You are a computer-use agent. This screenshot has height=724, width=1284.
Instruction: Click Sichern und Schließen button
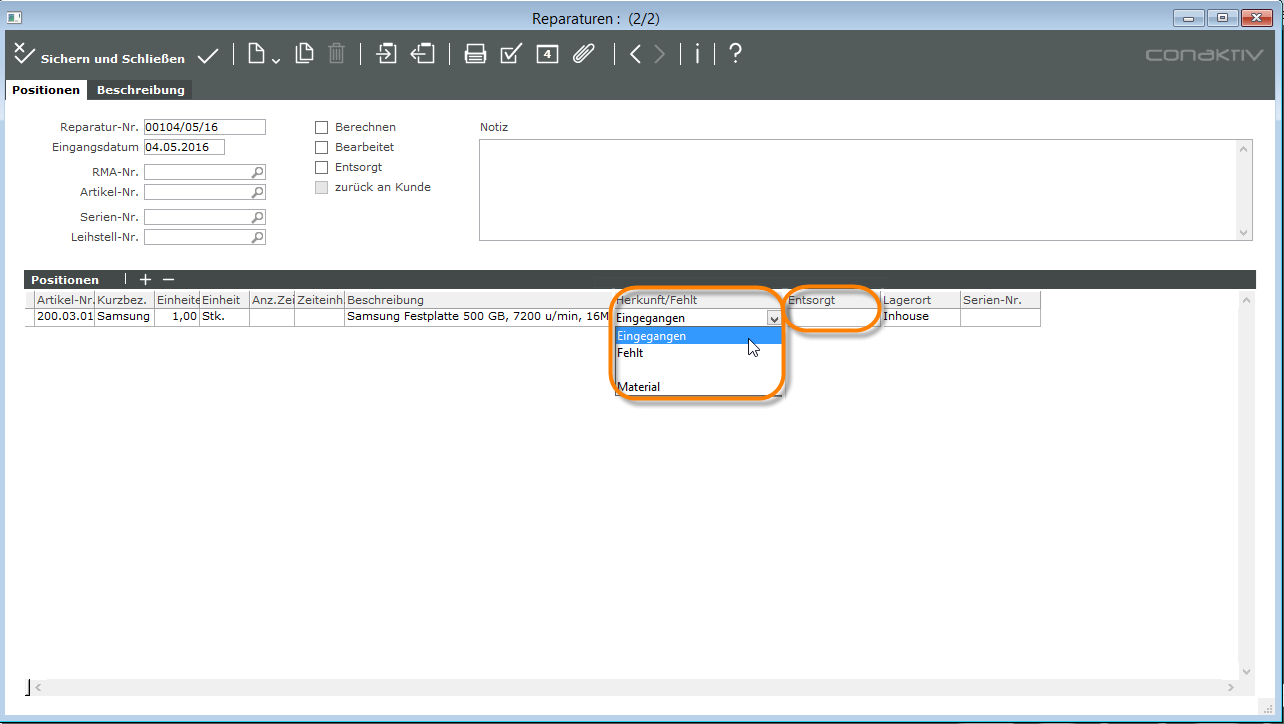click(100, 58)
